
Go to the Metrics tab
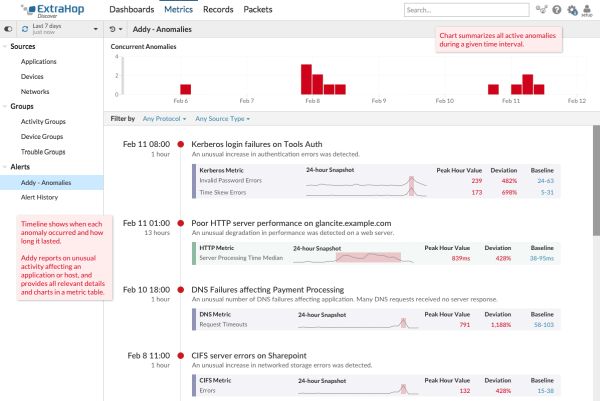178,10
